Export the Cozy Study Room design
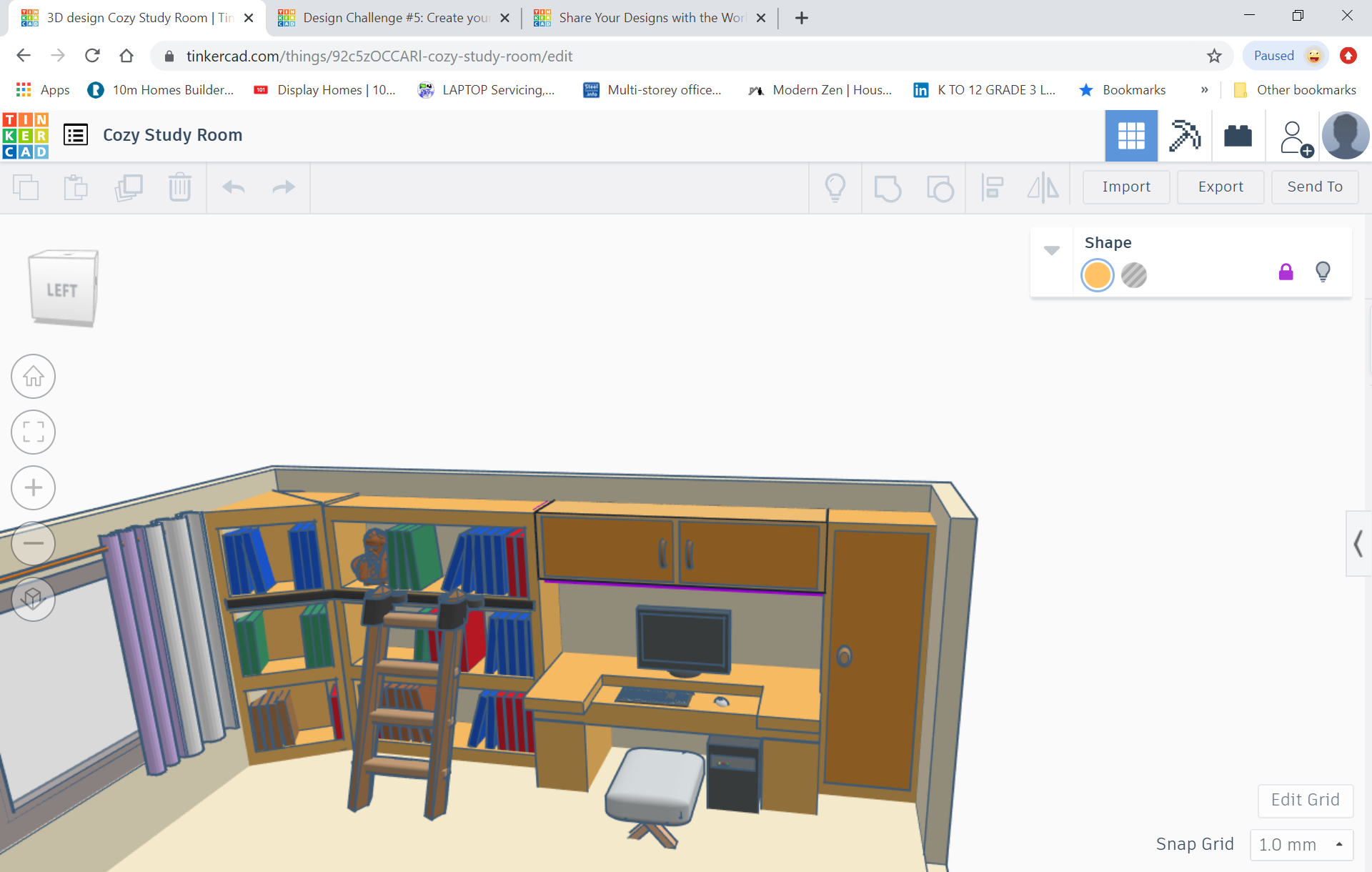Screen dimensions: 1372x872 tap(1220, 187)
